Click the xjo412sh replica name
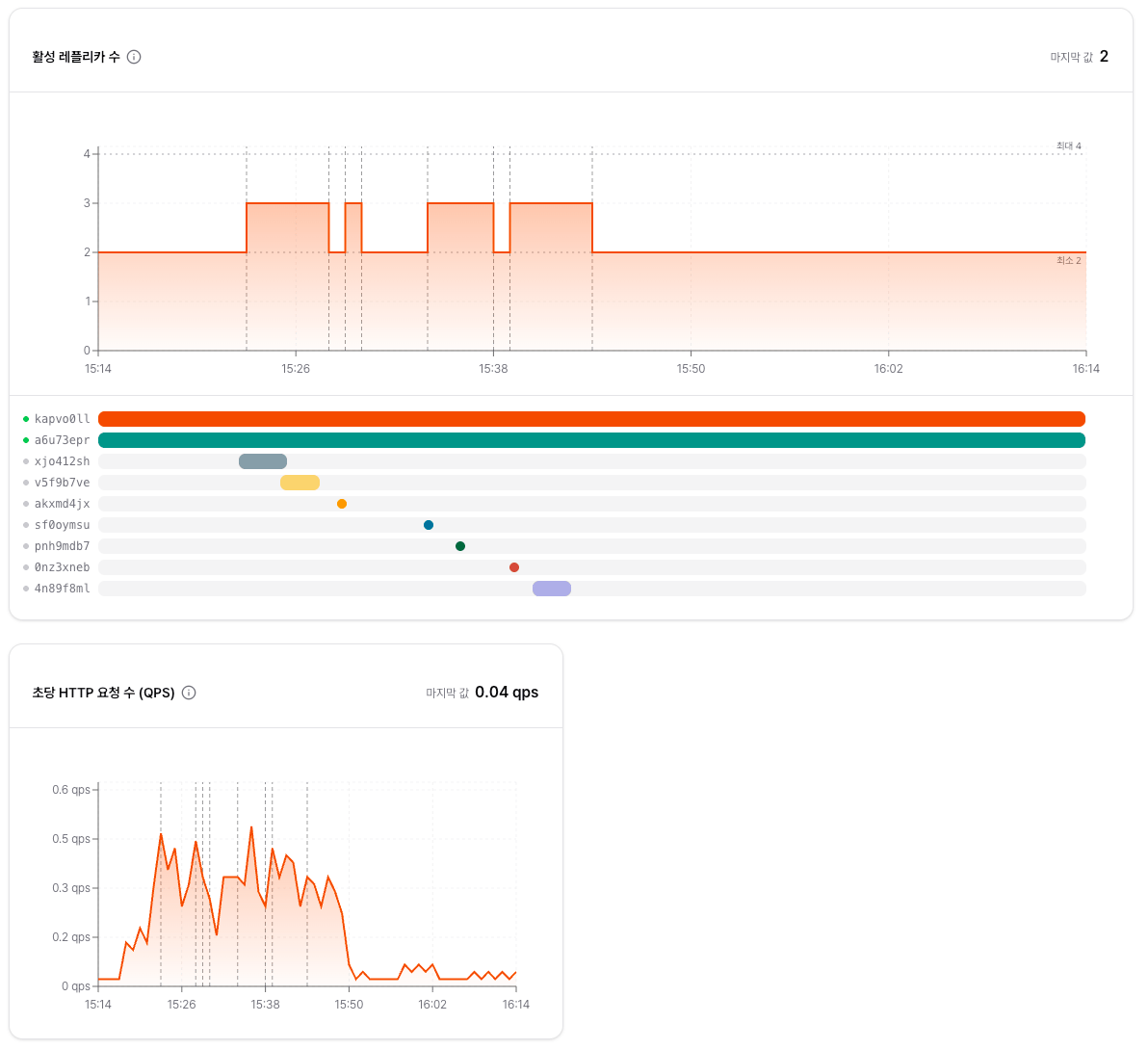 63,461
